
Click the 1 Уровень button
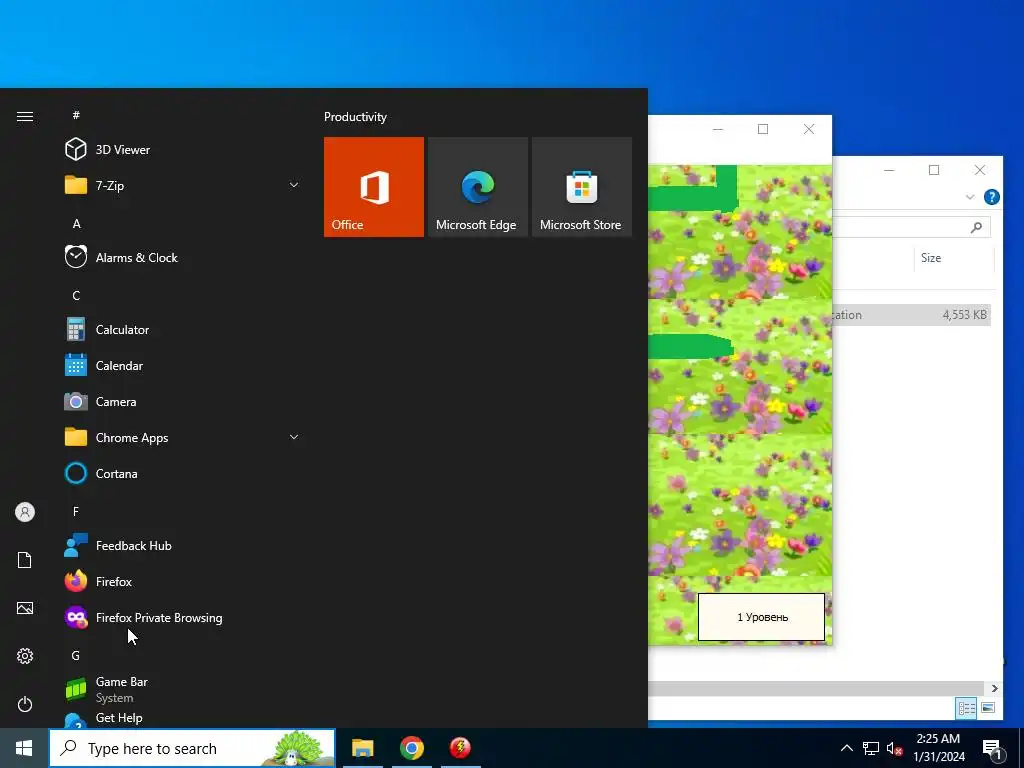point(761,617)
